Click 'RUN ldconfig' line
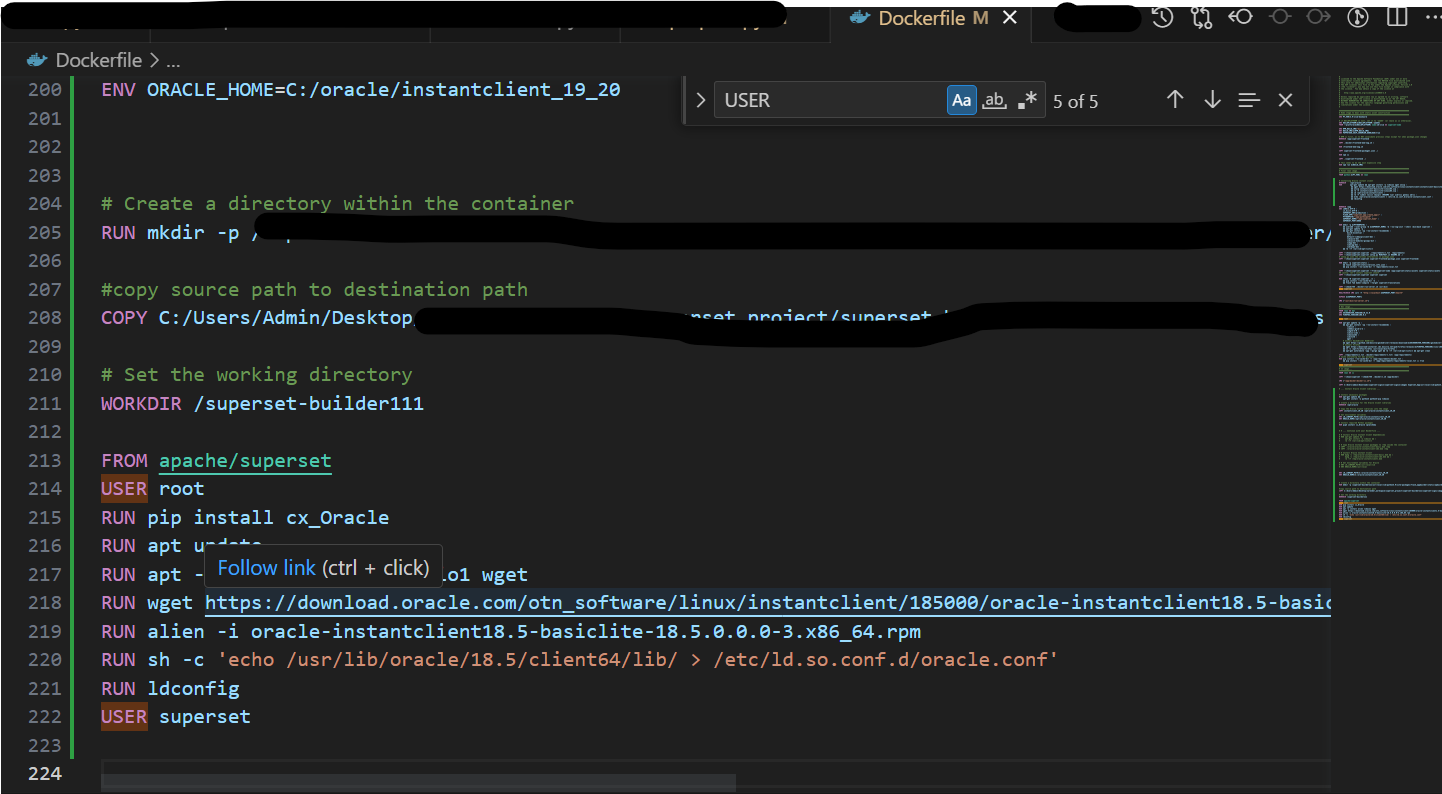 click(170, 689)
